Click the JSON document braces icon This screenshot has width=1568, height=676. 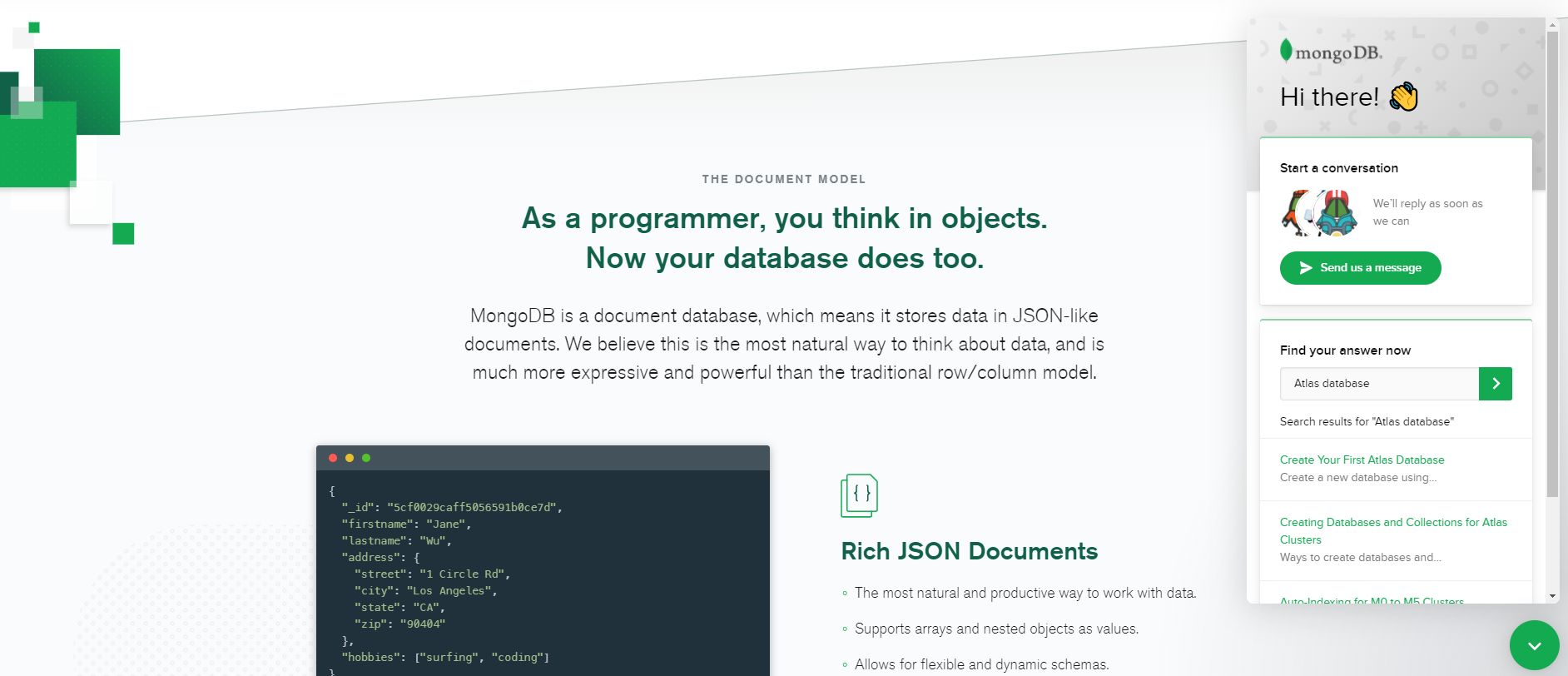pos(860,495)
